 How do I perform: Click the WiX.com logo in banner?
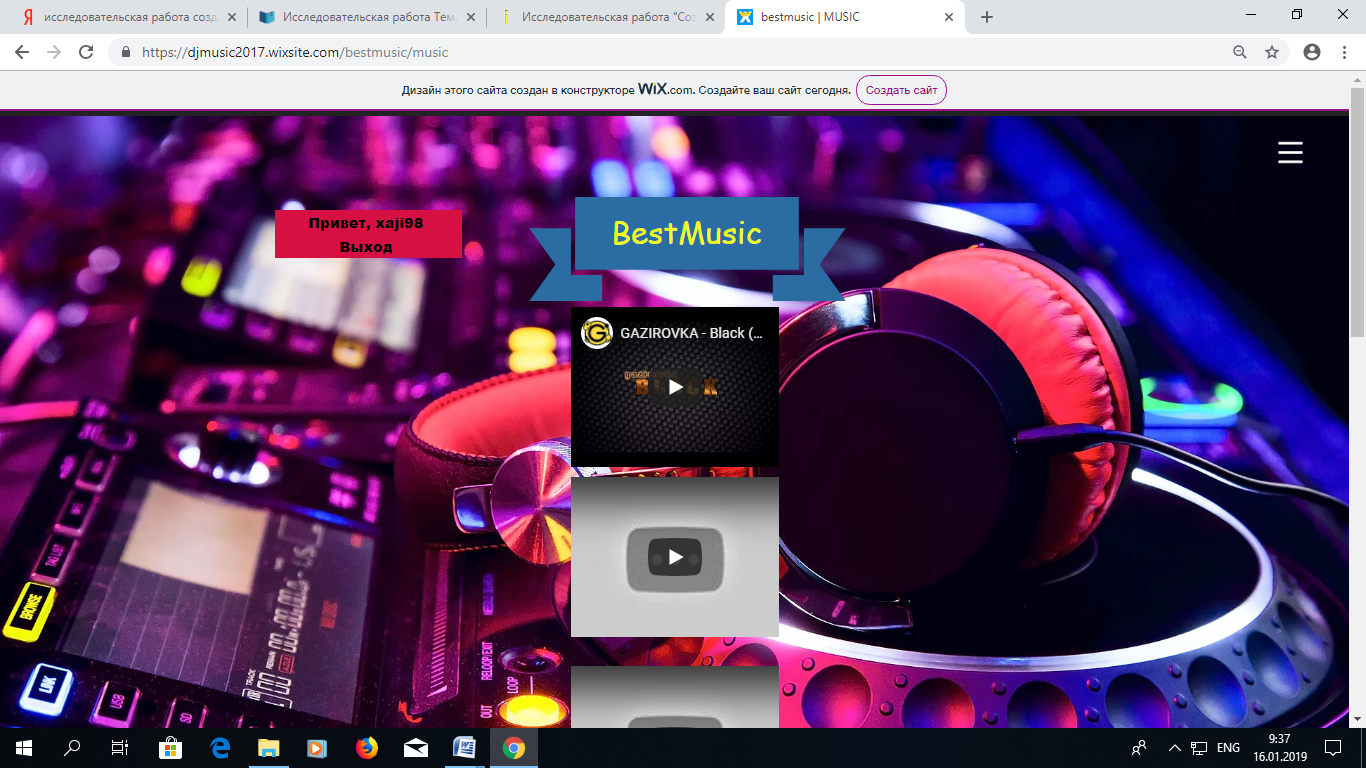(x=665, y=89)
